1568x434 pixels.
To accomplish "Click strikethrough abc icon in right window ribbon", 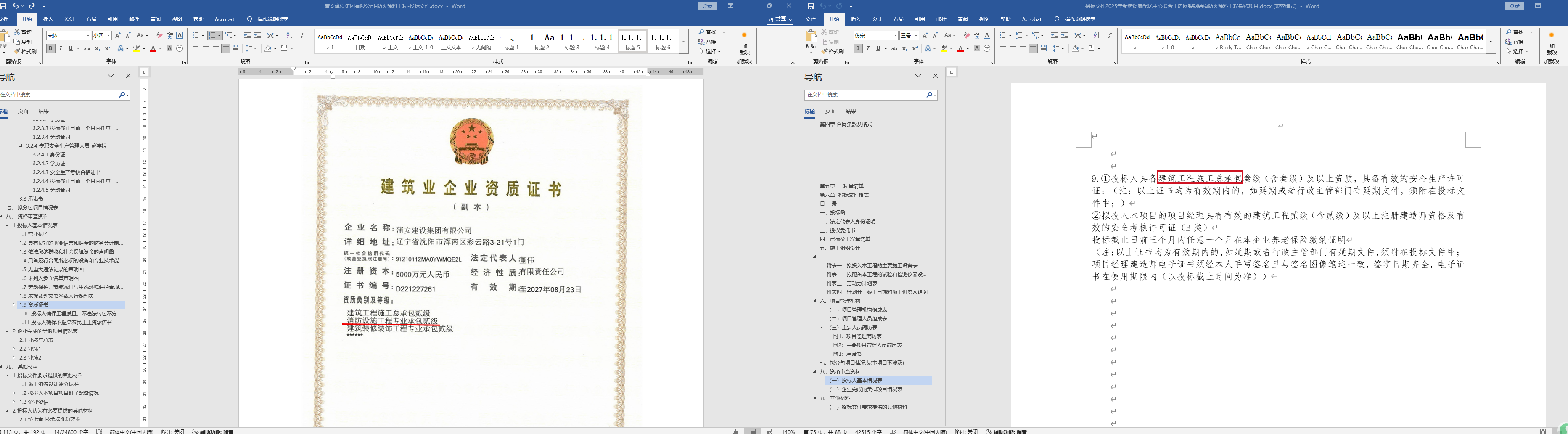I will [894, 49].
